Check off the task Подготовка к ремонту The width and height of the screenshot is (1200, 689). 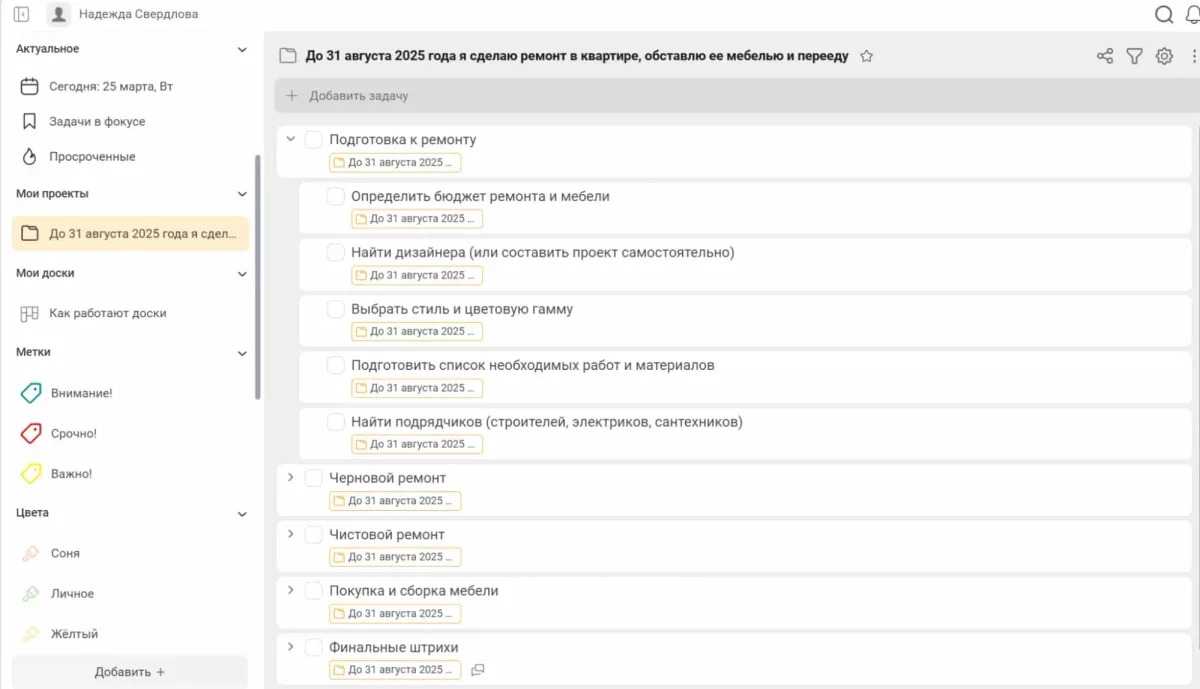point(313,139)
